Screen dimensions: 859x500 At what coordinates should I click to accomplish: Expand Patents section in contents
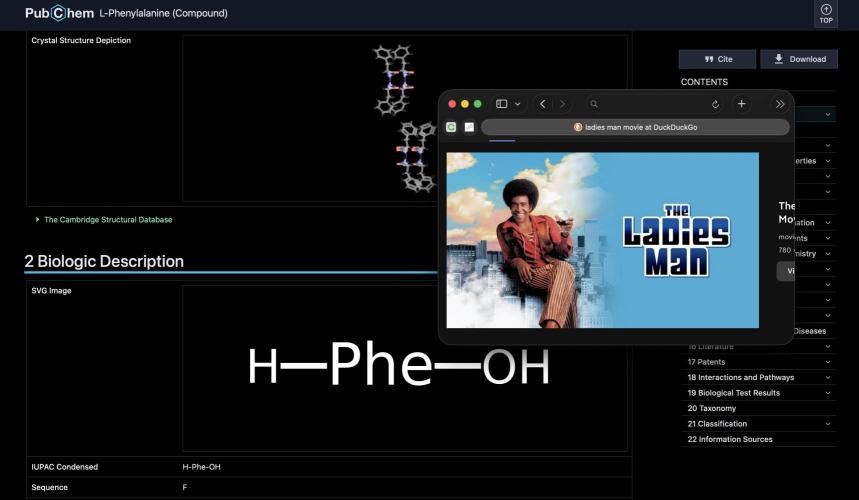pyautogui.click(x=827, y=362)
